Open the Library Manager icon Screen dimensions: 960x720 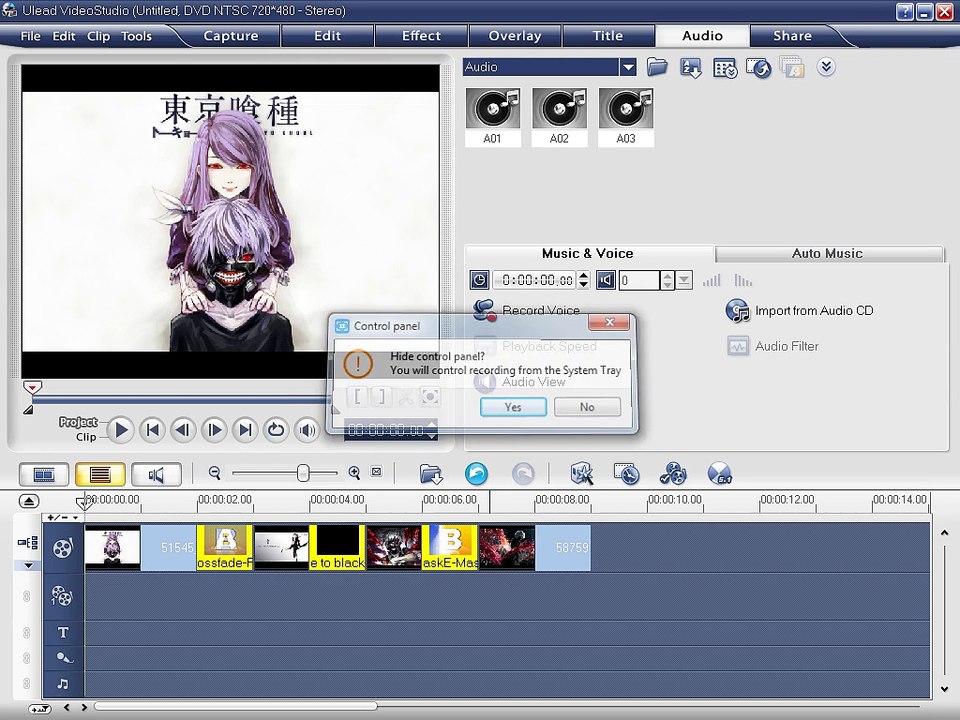(x=725, y=68)
